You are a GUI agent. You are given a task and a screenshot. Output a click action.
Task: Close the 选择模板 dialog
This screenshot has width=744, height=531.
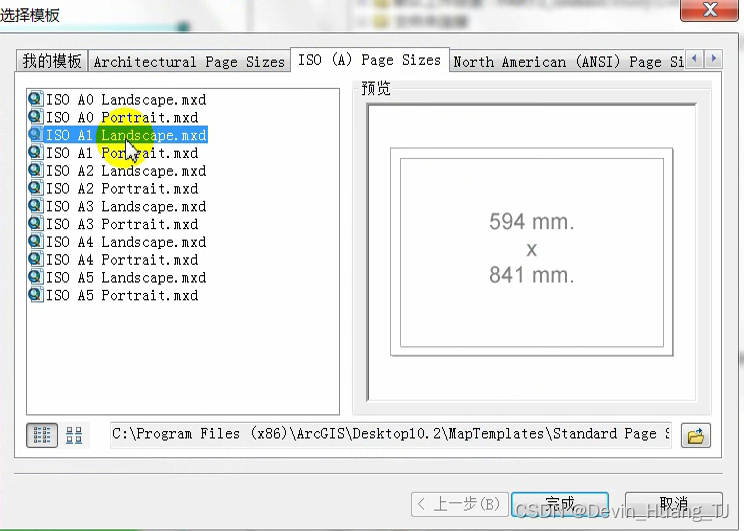[x=709, y=9]
